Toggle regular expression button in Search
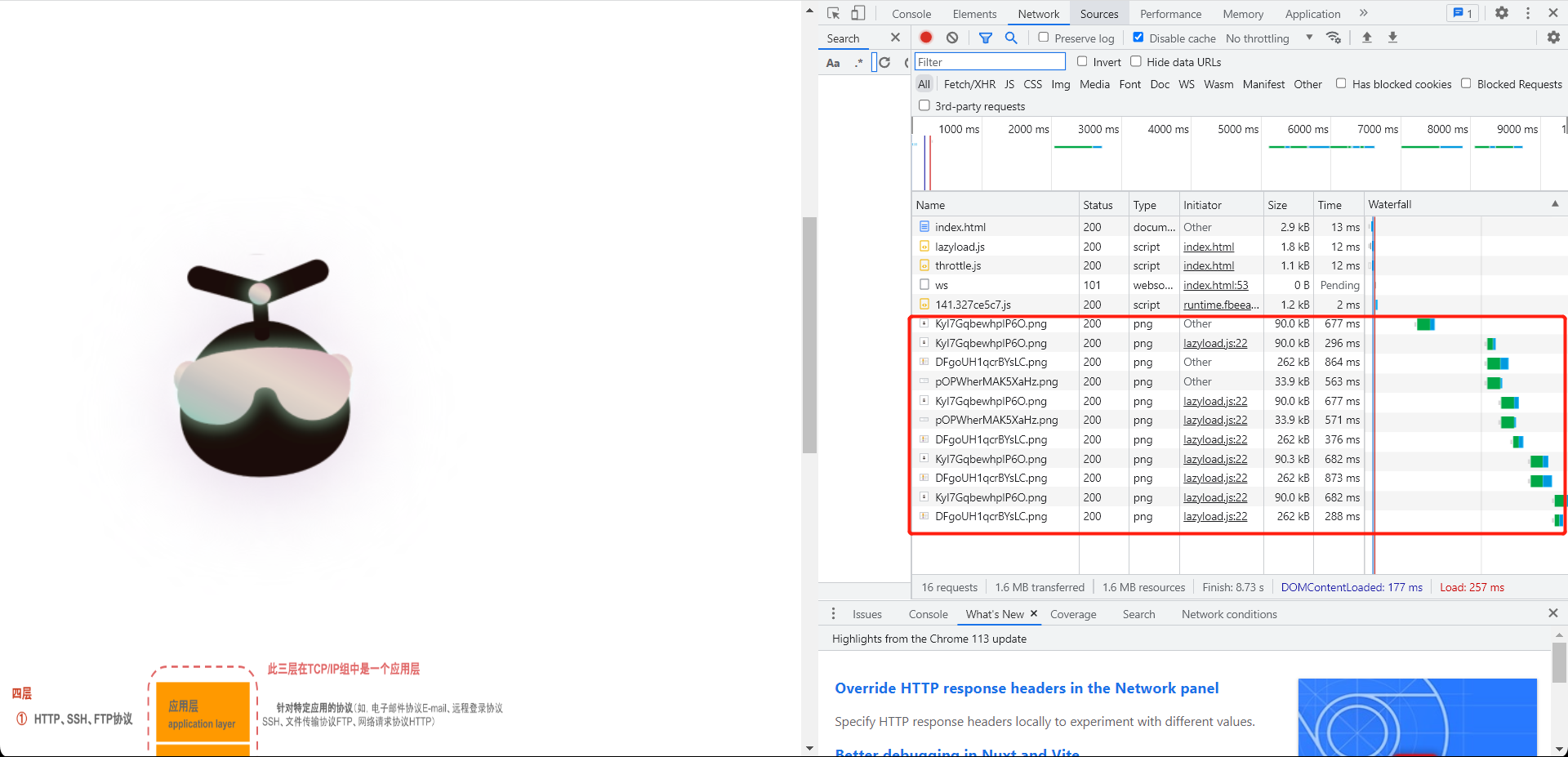 point(859,63)
